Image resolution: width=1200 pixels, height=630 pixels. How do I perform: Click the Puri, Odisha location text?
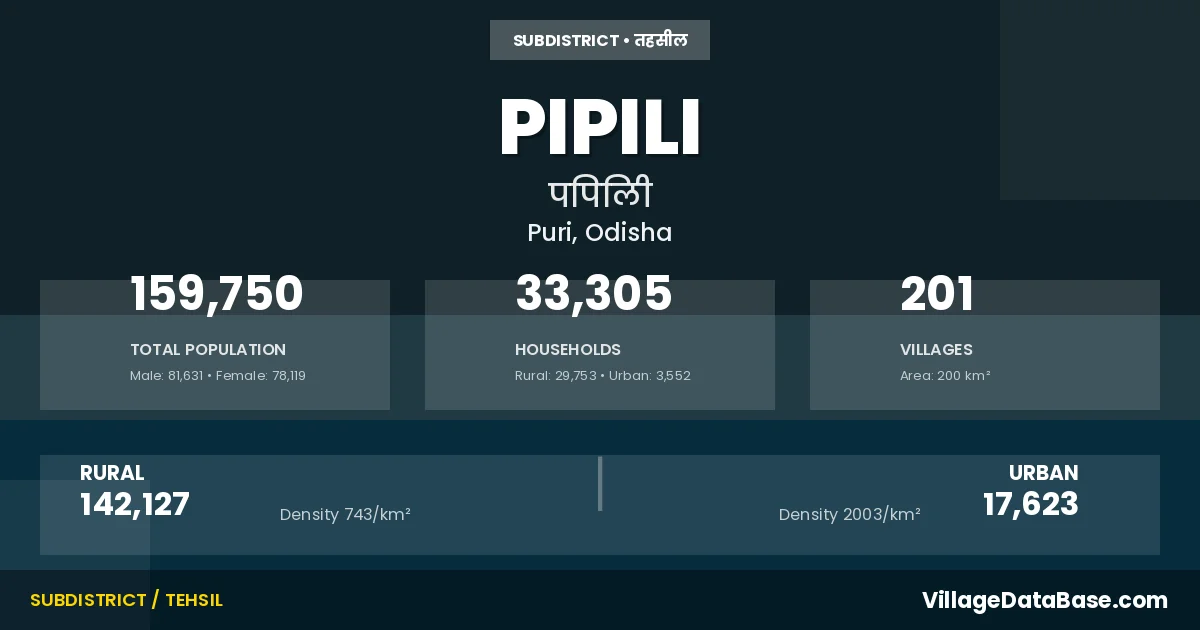[600, 233]
